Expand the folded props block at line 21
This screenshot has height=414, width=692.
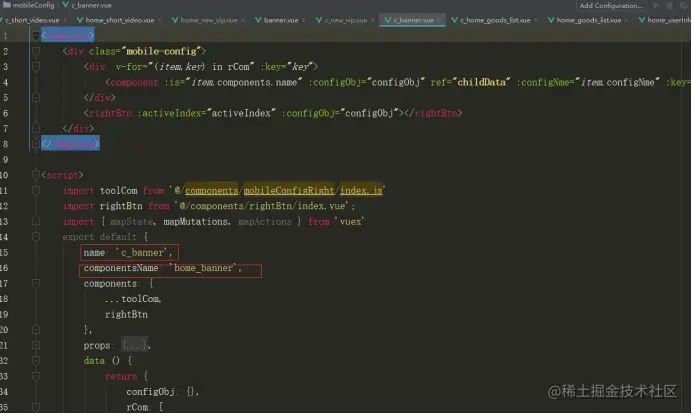[x=36, y=345]
